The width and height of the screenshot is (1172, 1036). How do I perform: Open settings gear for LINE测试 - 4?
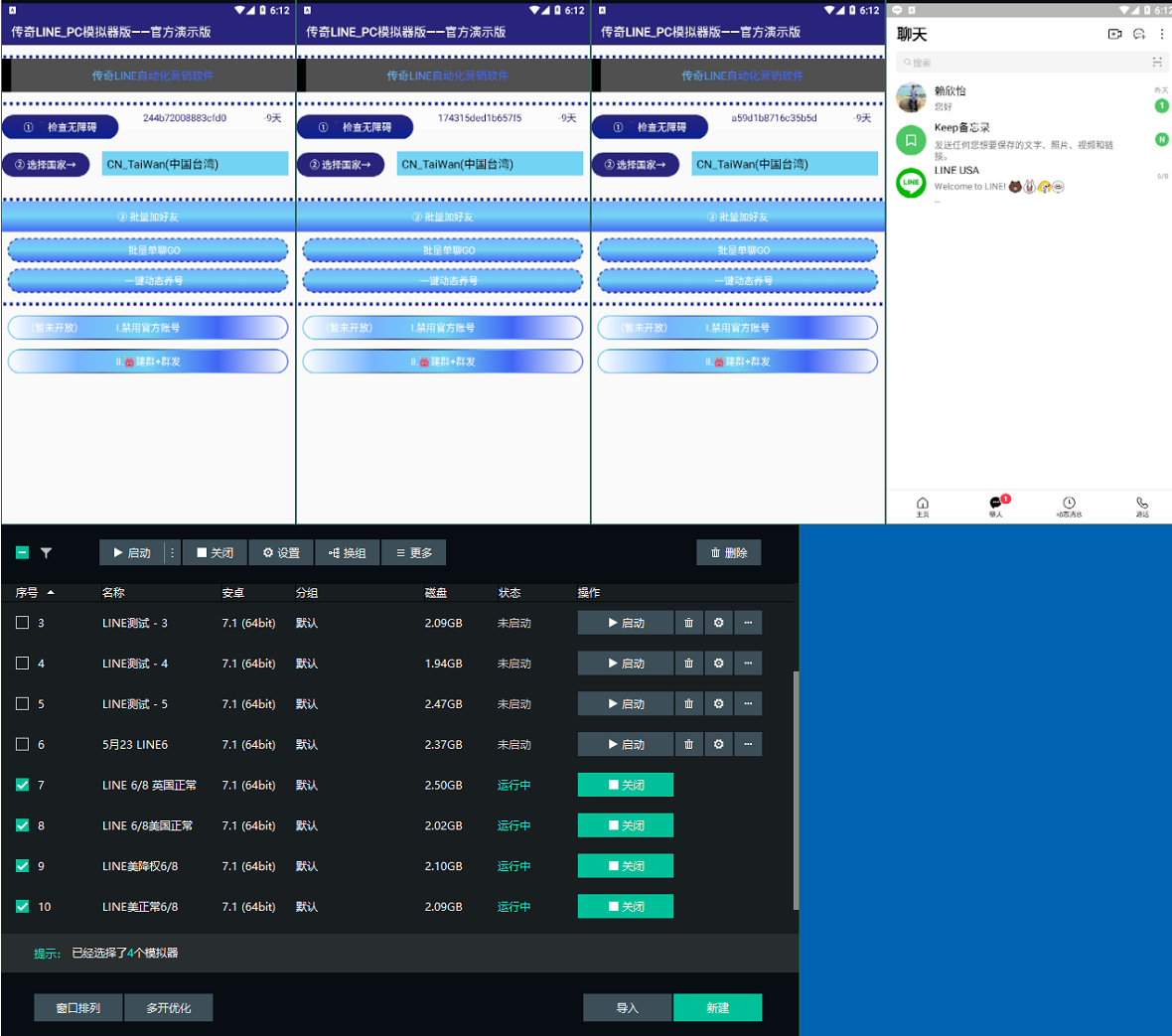(x=718, y=663)
